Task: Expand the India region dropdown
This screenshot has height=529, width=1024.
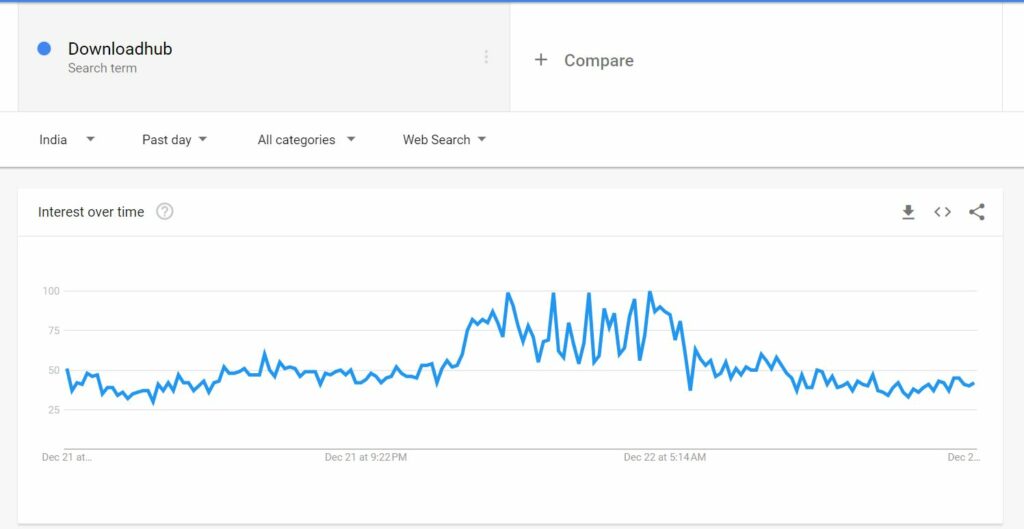Action: (x=67, y=139)
